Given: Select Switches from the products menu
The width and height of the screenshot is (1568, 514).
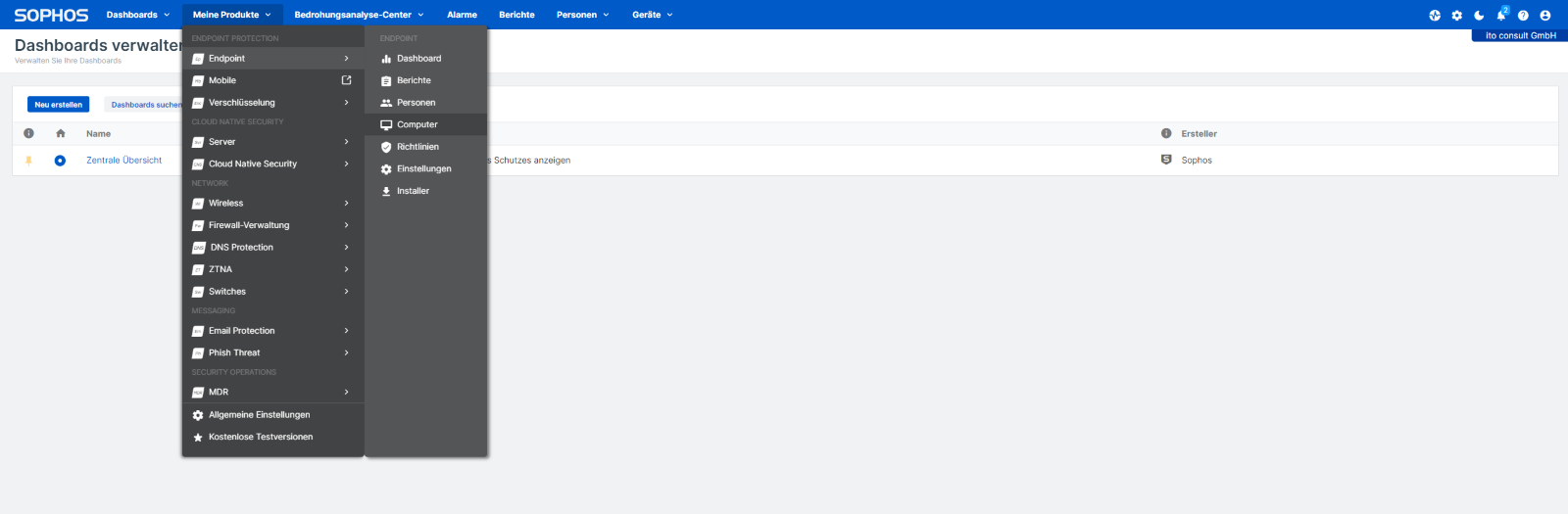Looking at the screenshot, I should [x=272, y=292].
